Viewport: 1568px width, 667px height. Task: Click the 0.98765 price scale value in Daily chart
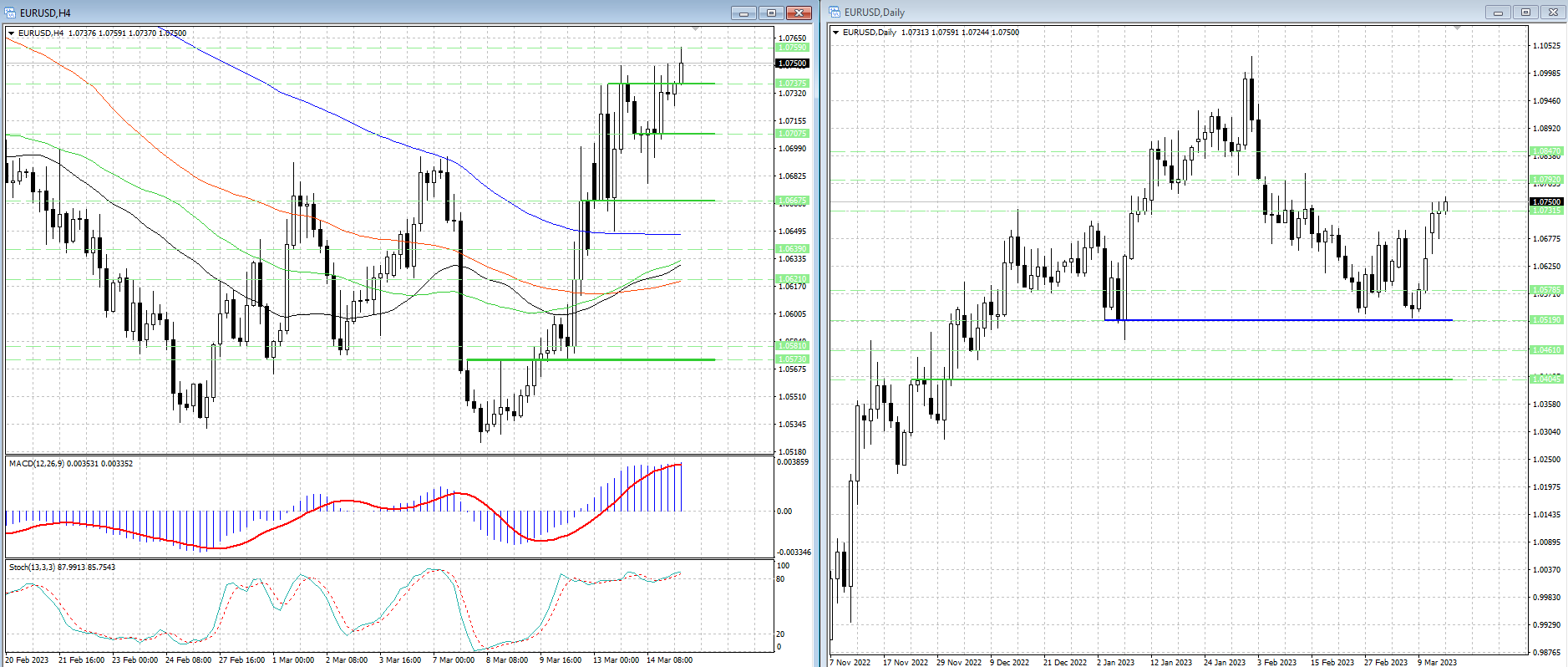[x=1546, y=653]
